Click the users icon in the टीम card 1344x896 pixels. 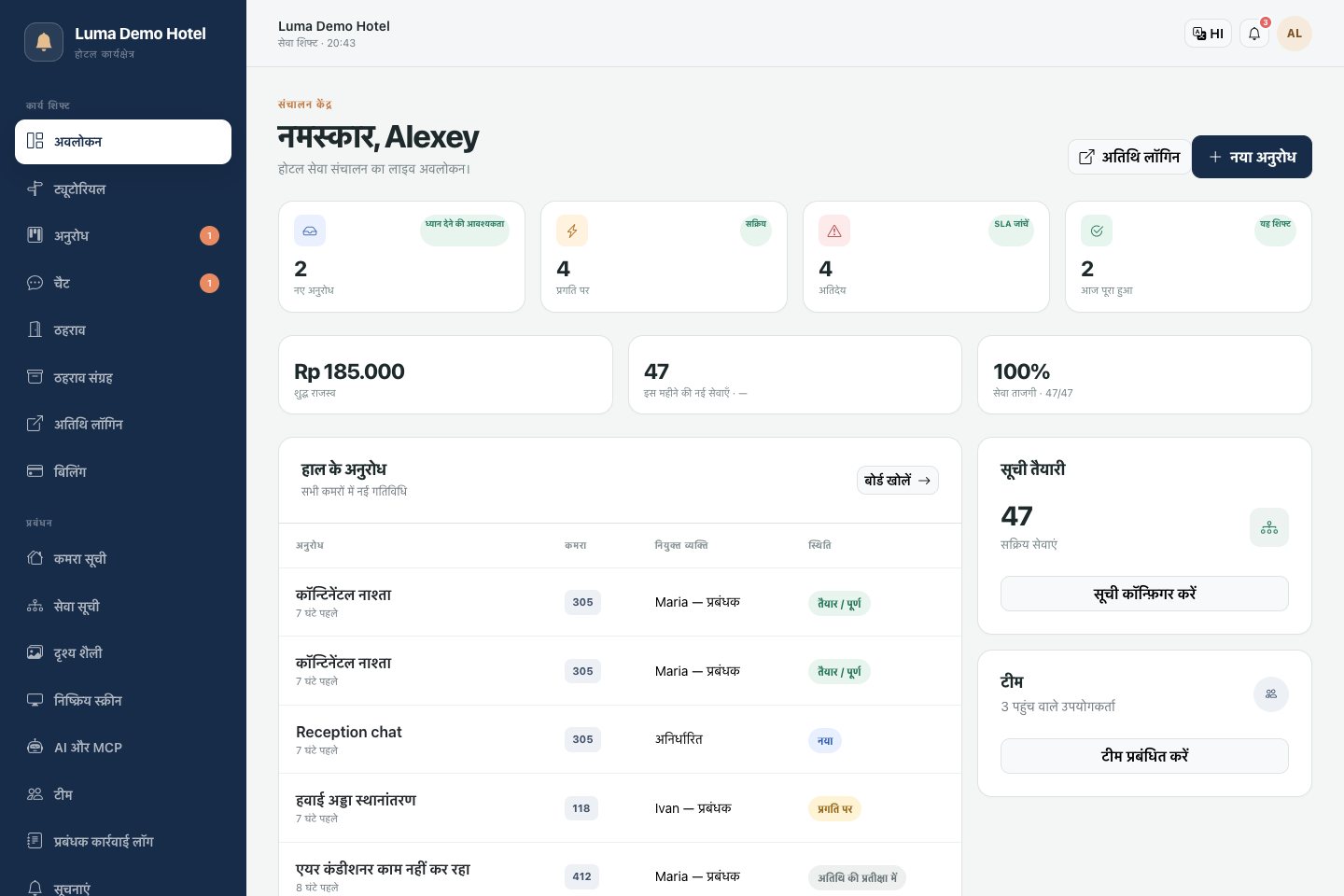pyautogui.click(x=1271, y=694)
